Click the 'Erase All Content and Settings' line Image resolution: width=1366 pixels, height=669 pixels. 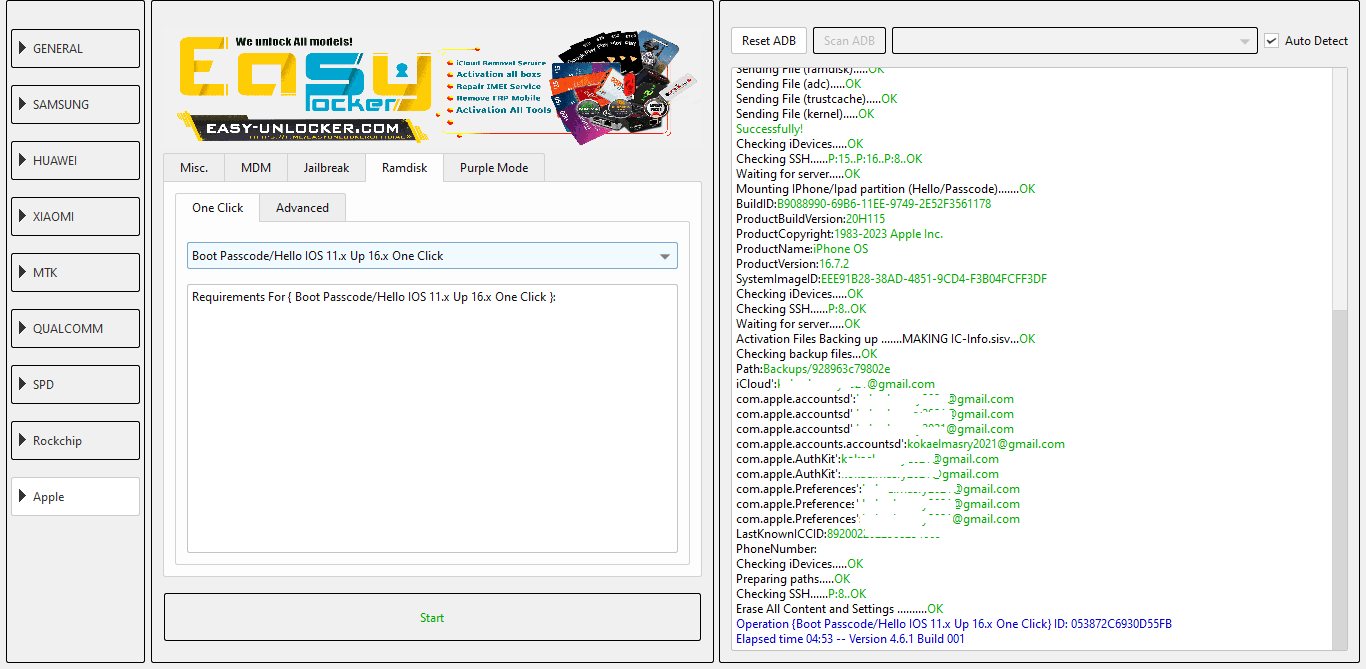(839, 609)
